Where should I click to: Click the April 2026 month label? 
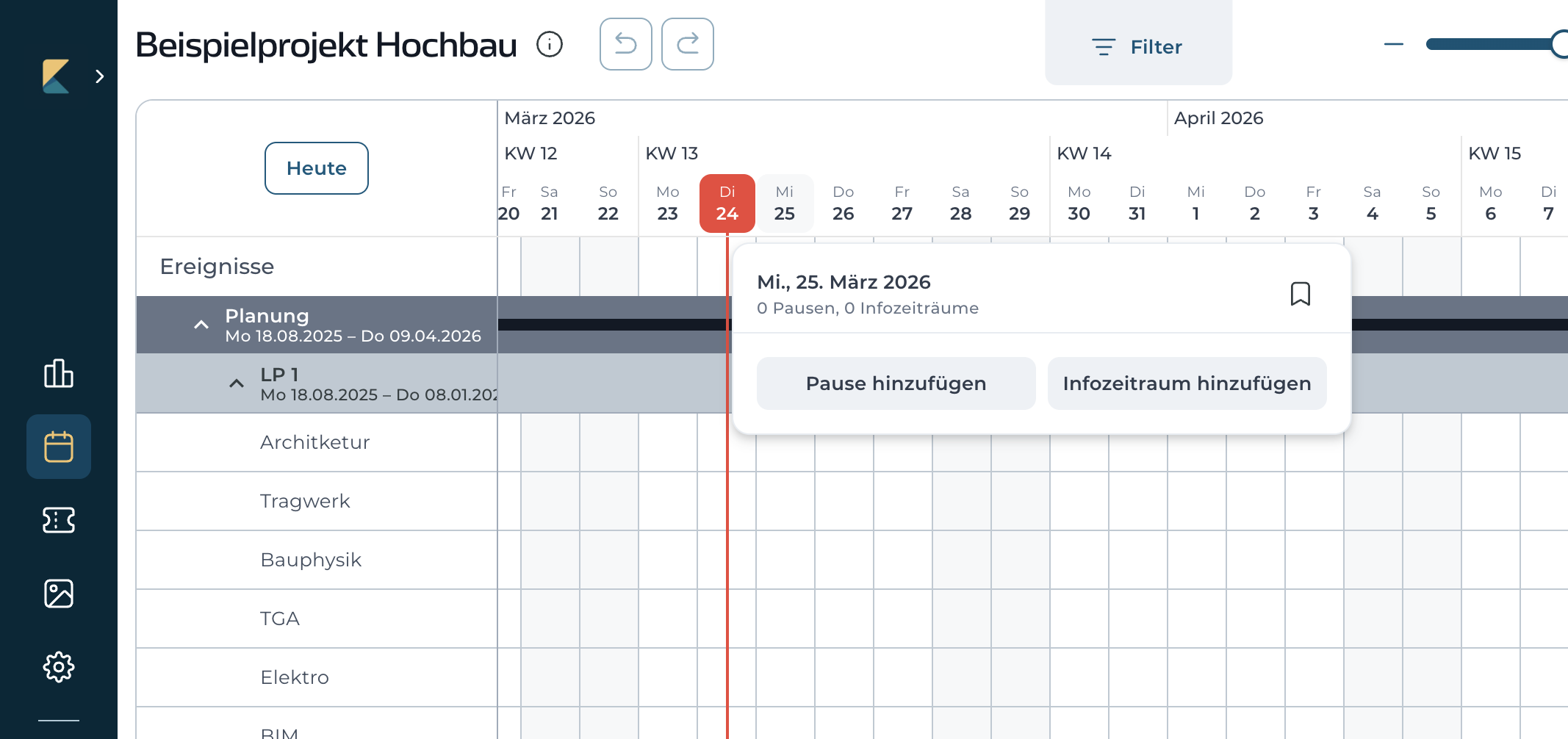click(1219, 118)
